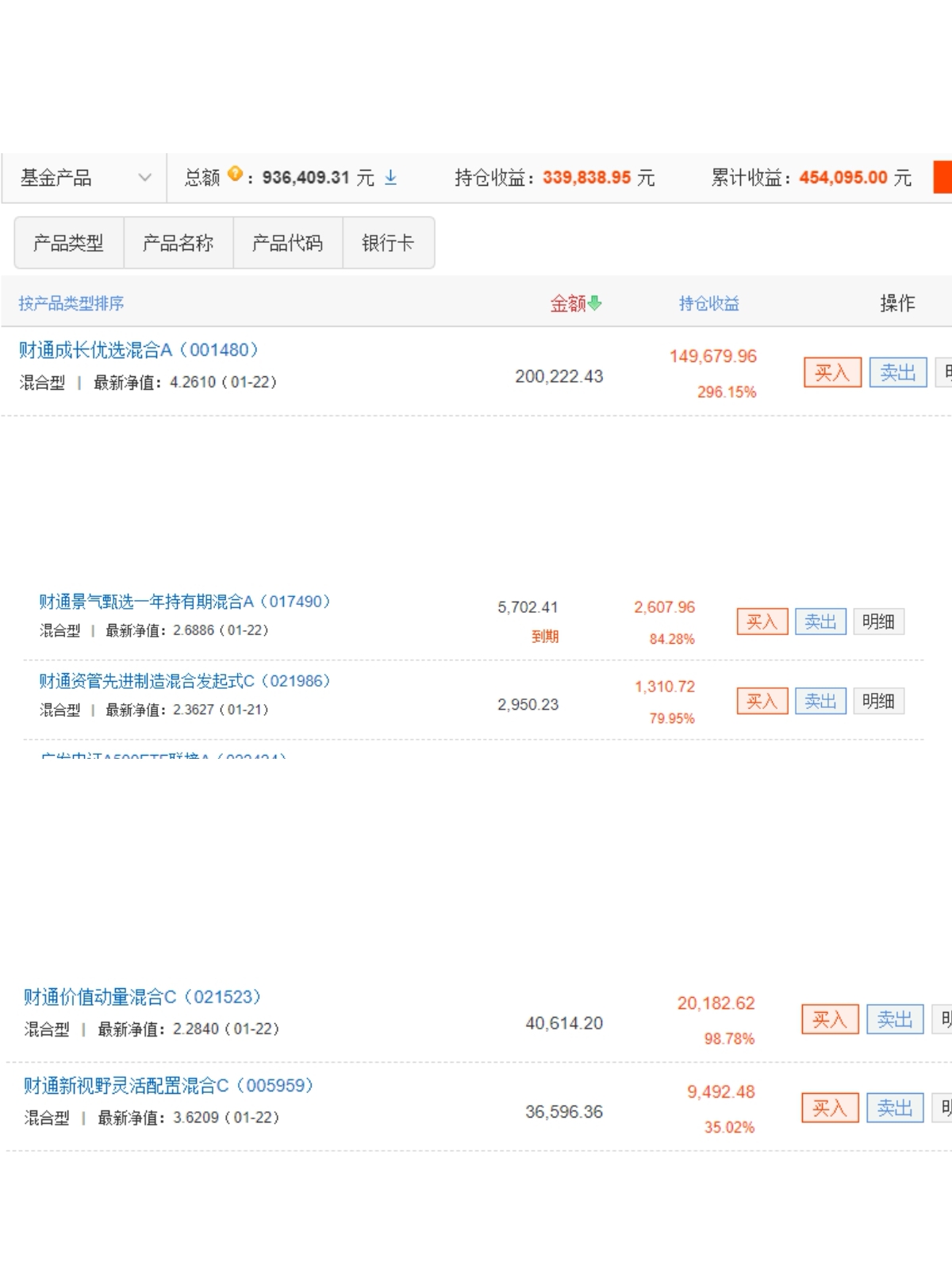Click 买入 for 财通成长优选混合A
The width and height of the screenshot is (952, 1270).
tap(832, 372)
